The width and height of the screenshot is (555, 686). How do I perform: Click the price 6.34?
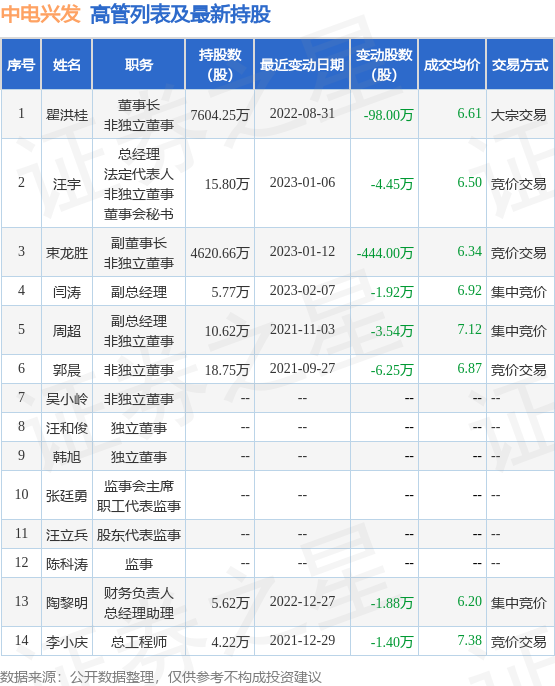pyautogui.click(x=469, y=252)
